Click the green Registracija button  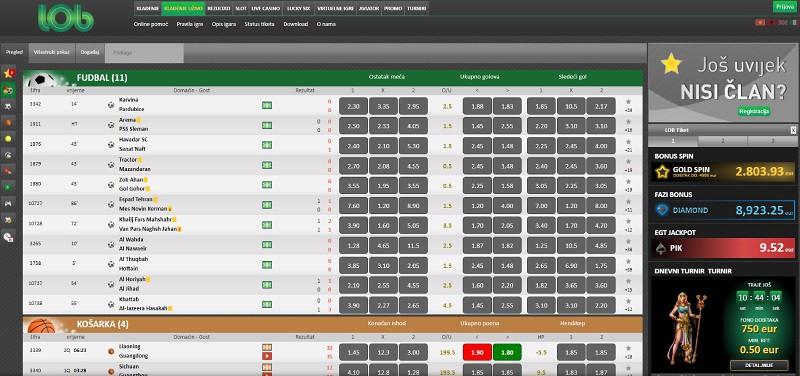pos(754,111)
